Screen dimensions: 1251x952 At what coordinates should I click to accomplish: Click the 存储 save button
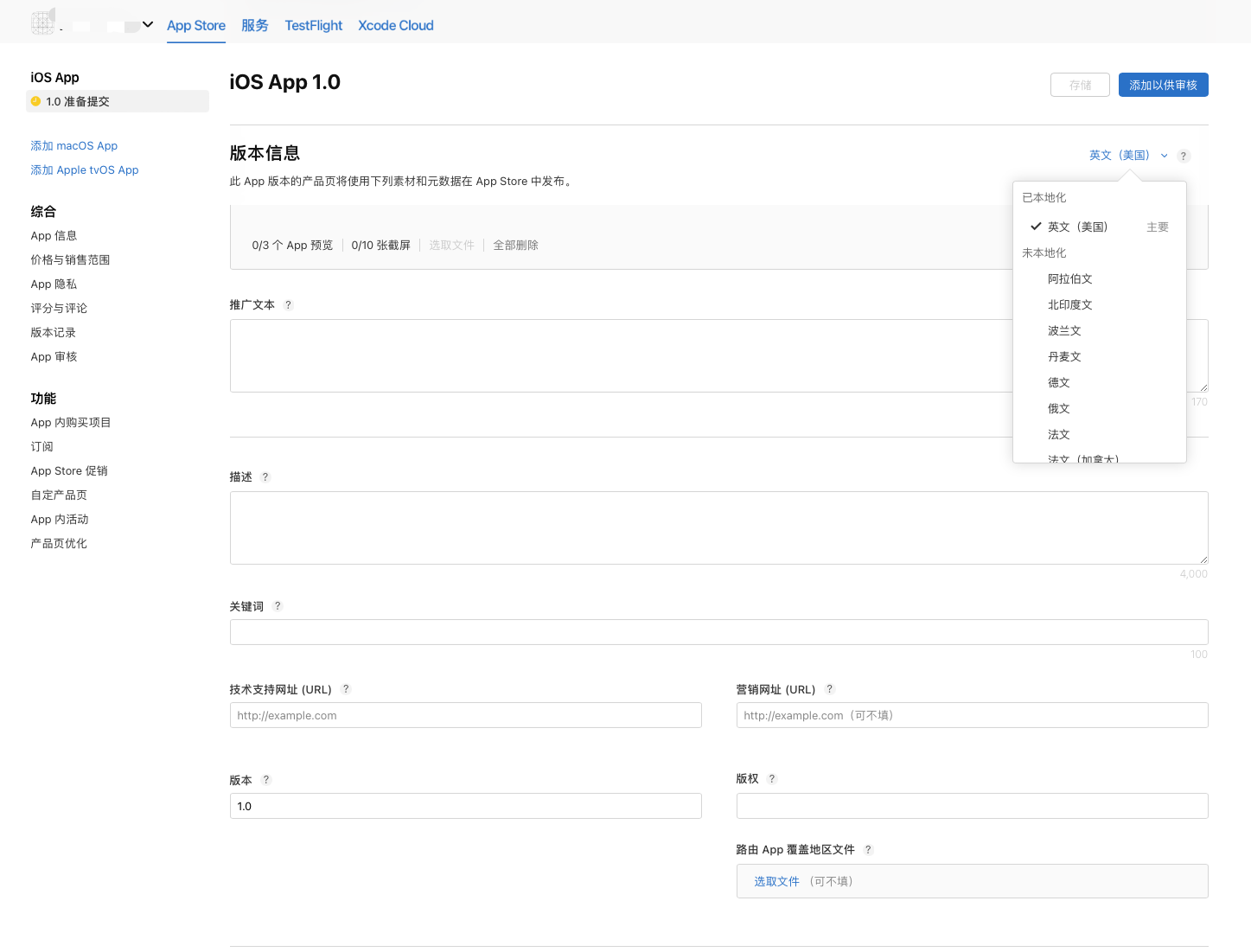tap(1080, 85)
